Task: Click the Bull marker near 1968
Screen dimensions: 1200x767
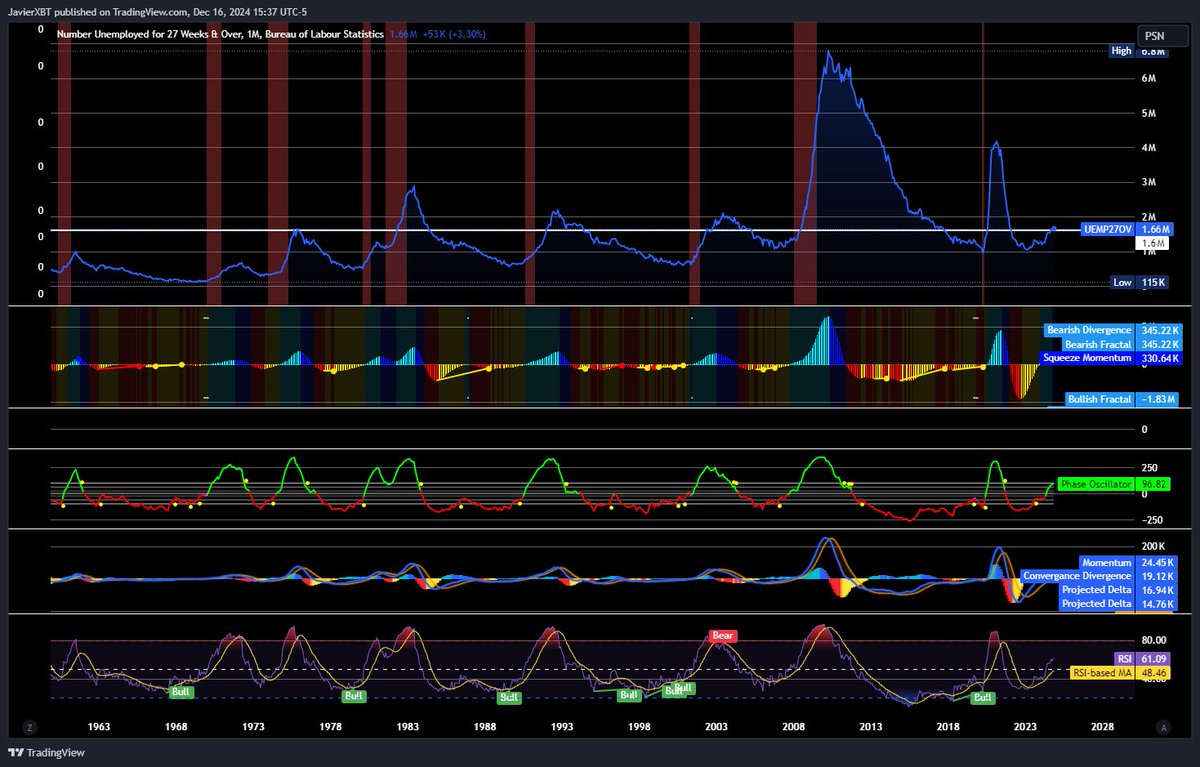Action: pyautogui.click(x=181, y=691)
